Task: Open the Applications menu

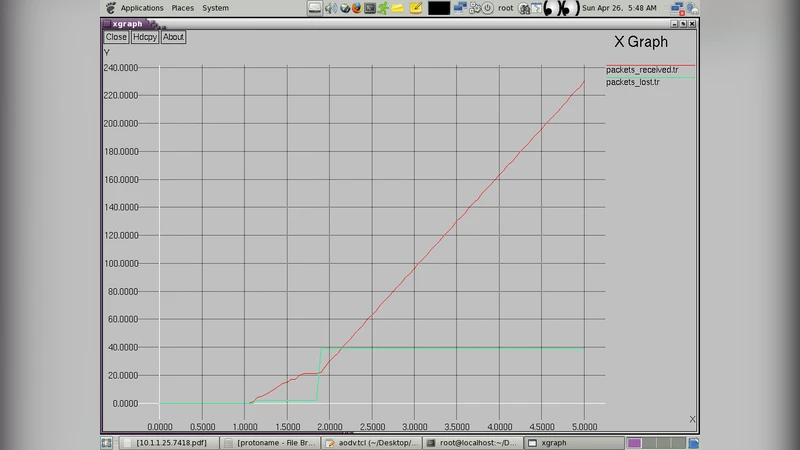Action: coord(141,8)
